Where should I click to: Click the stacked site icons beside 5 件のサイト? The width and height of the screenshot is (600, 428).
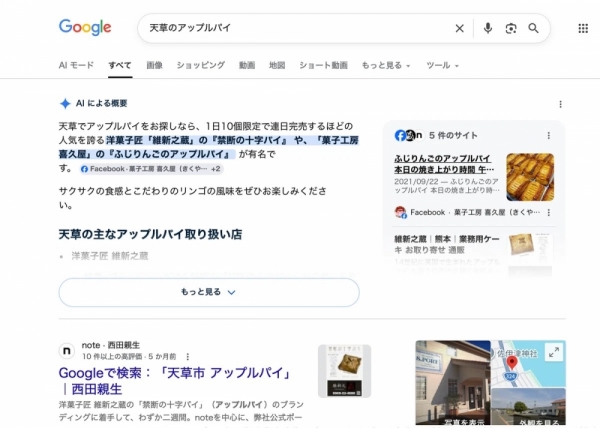[x=409, y=135]
